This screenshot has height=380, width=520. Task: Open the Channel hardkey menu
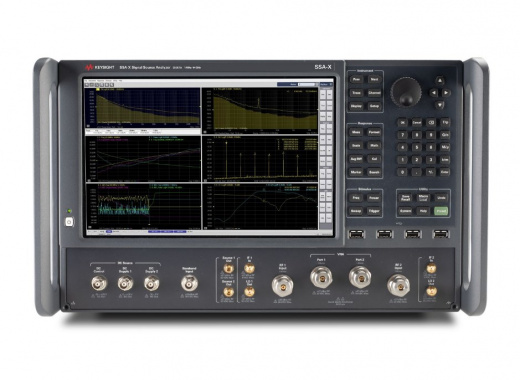point(374,93)
